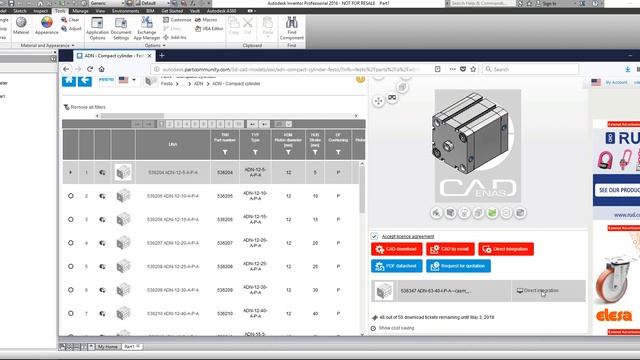Click the Adjust appearance tool

click(71, 29)
